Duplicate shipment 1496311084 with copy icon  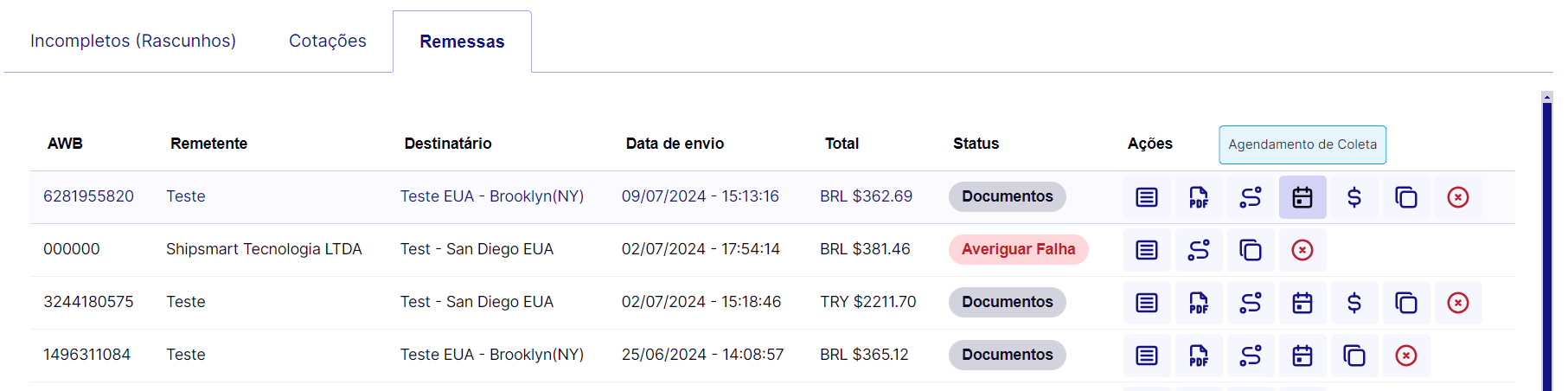(x=1354, y=356)
